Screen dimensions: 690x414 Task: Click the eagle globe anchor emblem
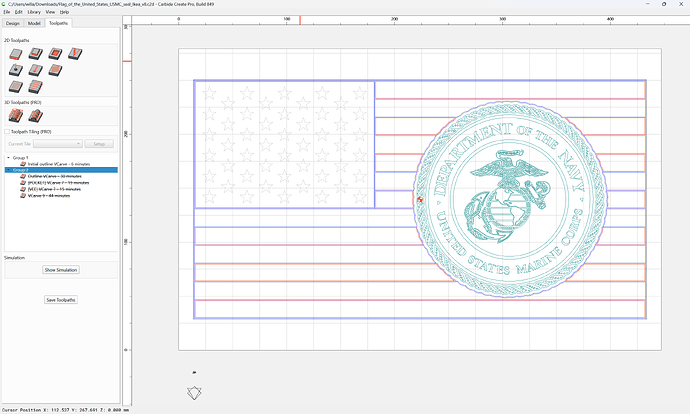coord(507,196)
